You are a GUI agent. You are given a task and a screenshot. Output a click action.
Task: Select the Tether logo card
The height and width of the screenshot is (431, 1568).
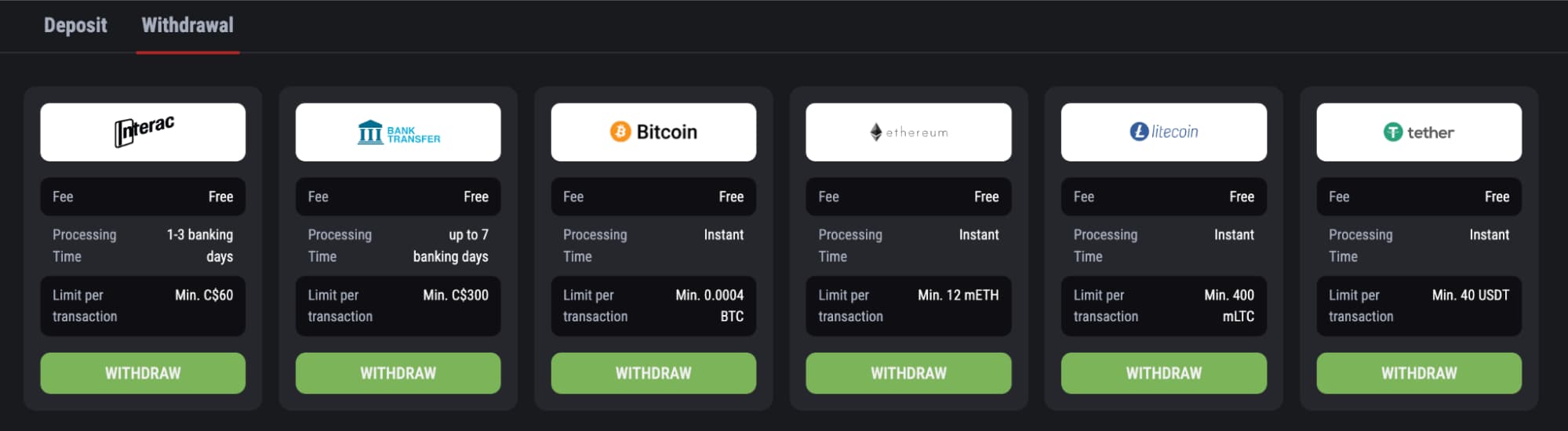(1419, 132)
